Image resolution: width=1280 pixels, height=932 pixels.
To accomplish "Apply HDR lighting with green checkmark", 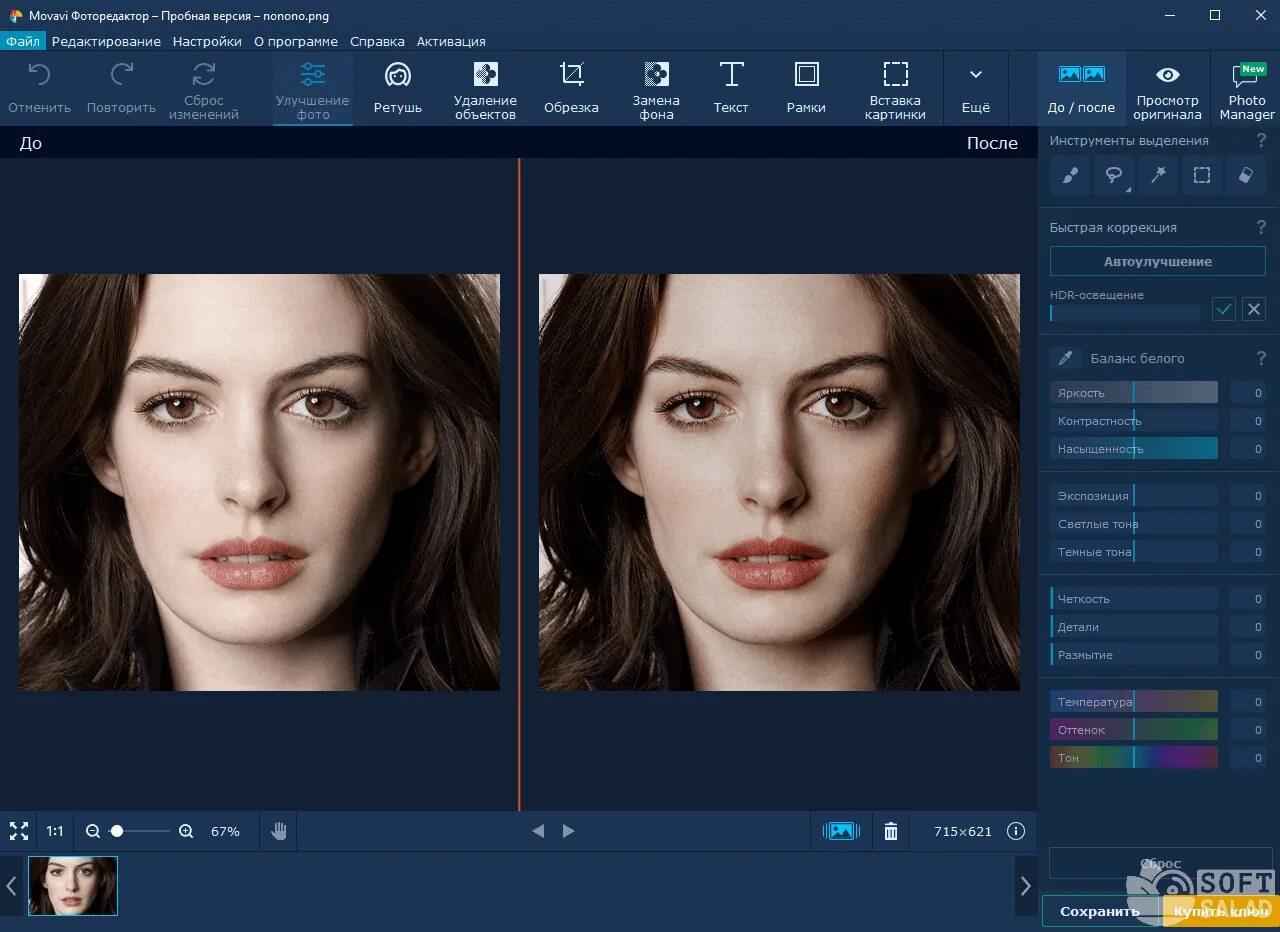I will pos(1224,309).
